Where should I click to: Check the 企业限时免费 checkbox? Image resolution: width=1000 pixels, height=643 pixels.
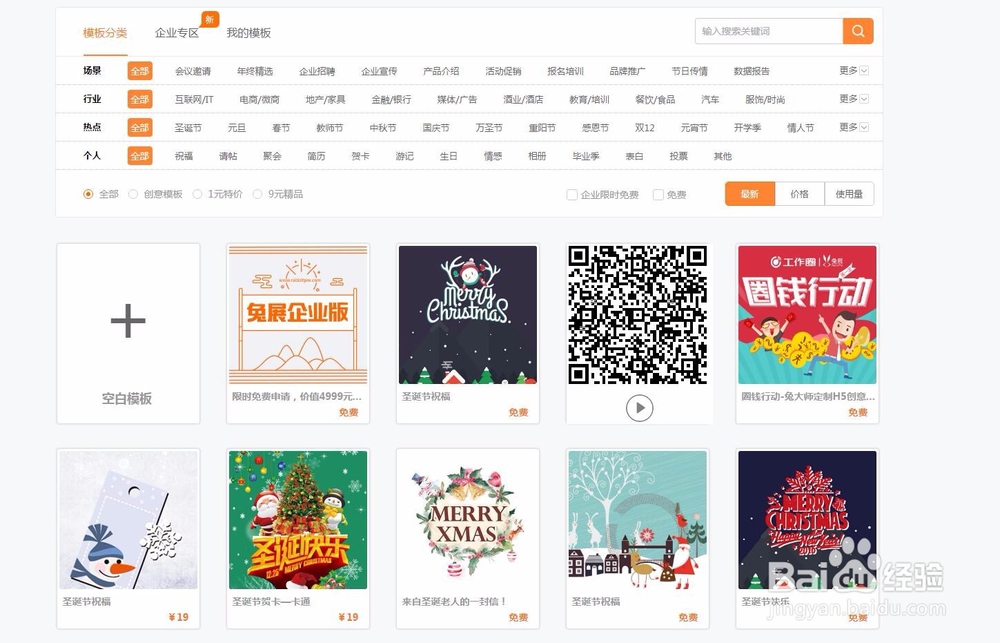click(572, 195)
